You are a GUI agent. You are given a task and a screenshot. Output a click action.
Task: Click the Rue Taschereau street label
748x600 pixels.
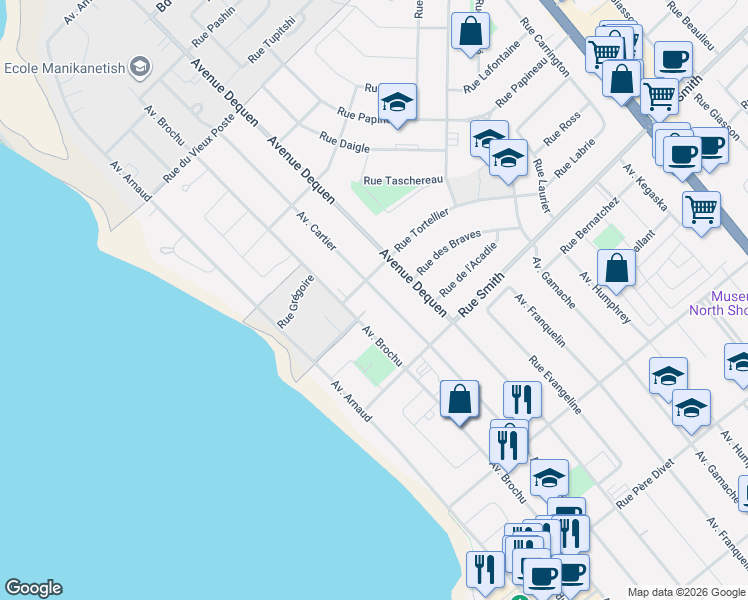(x=403, y=181)
